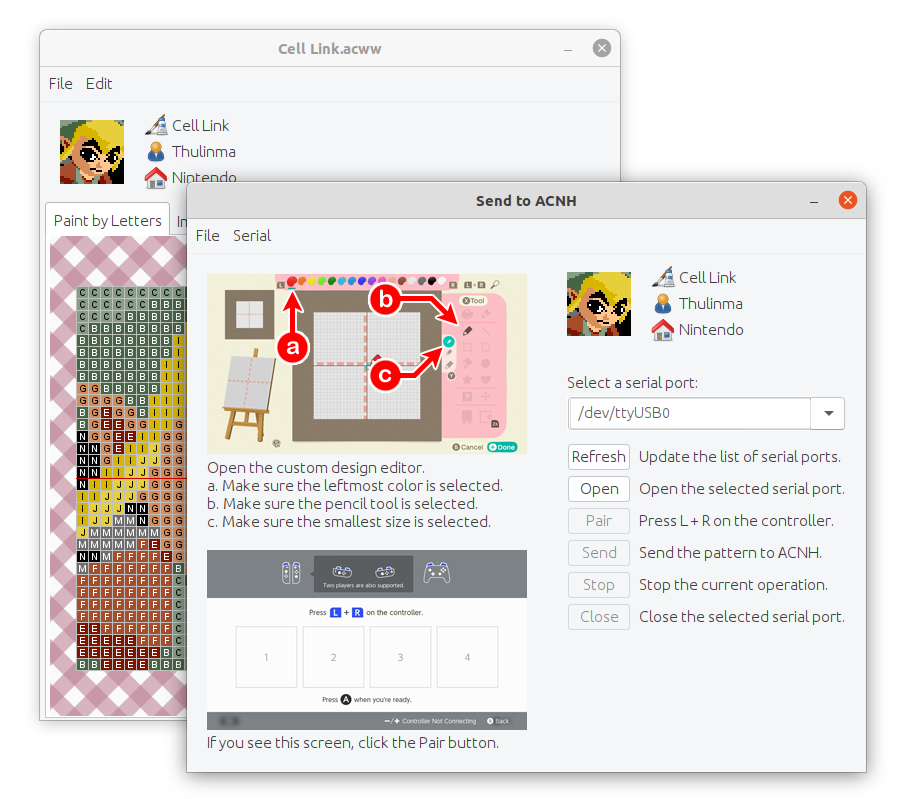
Task: Click 'Thulinma' author text in Send to ACNH
Action: pos(711,304)
